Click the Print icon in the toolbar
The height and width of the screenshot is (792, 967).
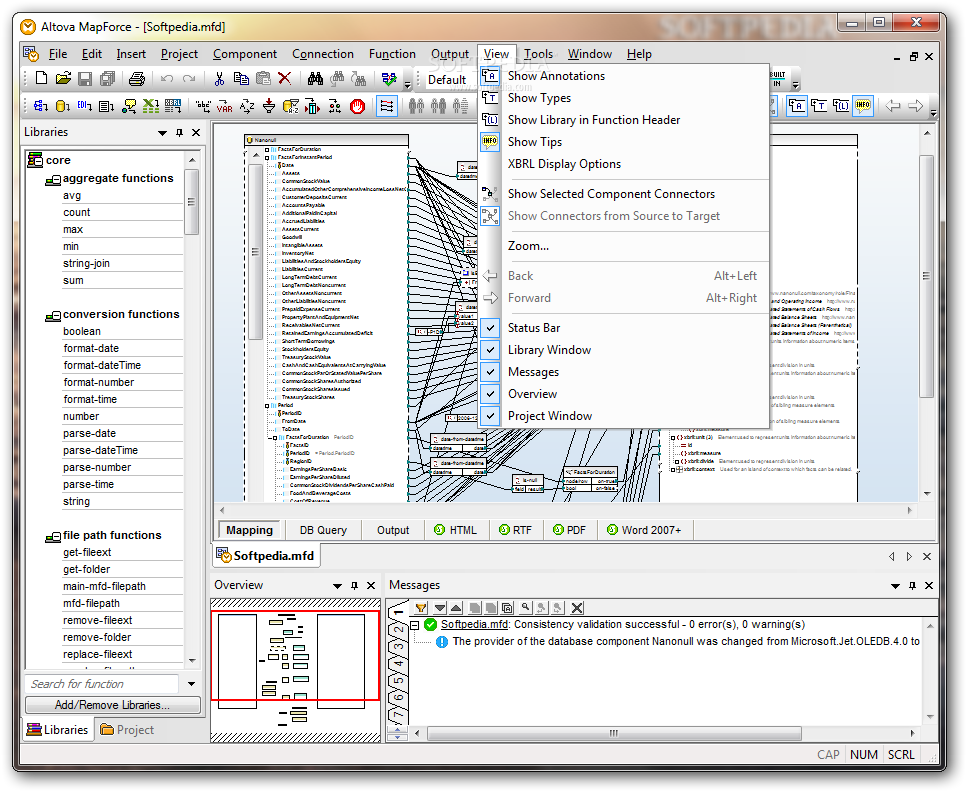(136, 78)
